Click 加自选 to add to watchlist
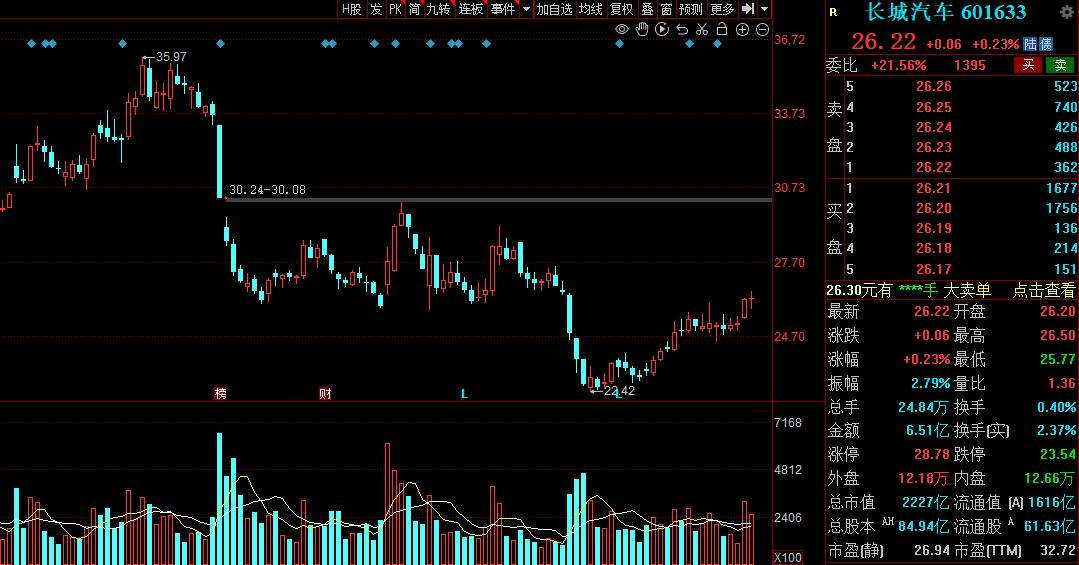Screen dimensions: 1079x565 coord(554,9)
